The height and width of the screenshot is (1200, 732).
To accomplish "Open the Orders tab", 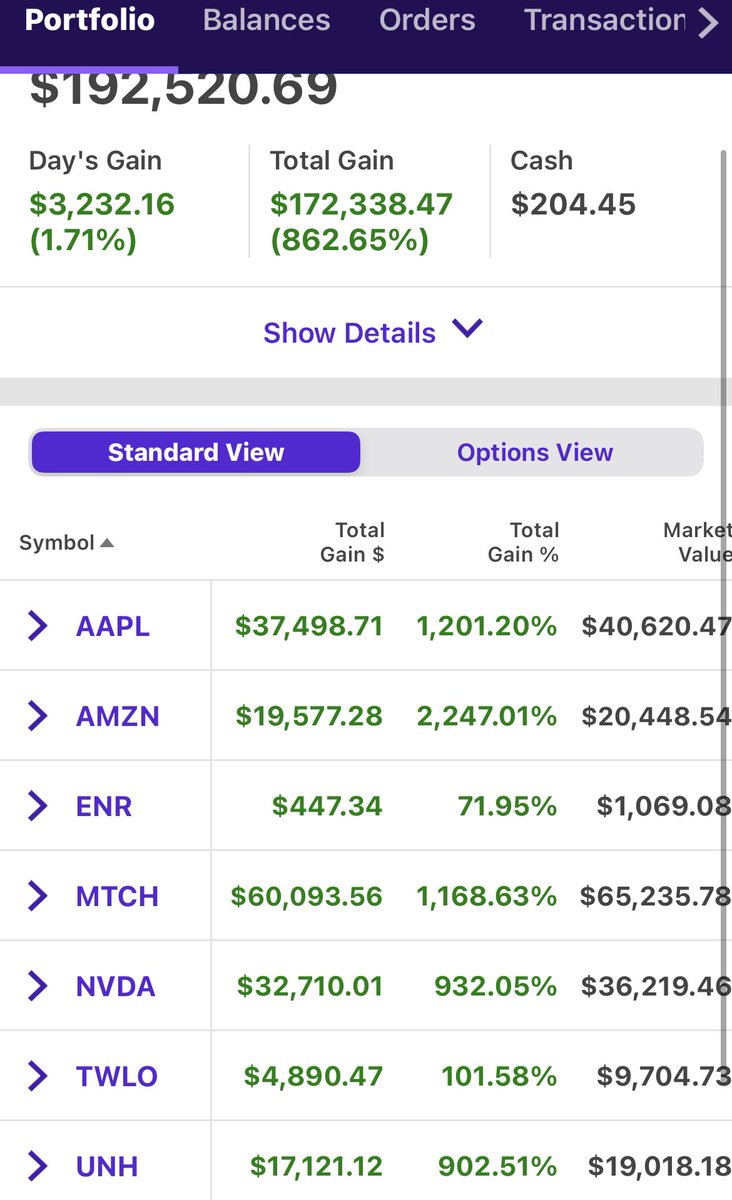I will point(427,20).
